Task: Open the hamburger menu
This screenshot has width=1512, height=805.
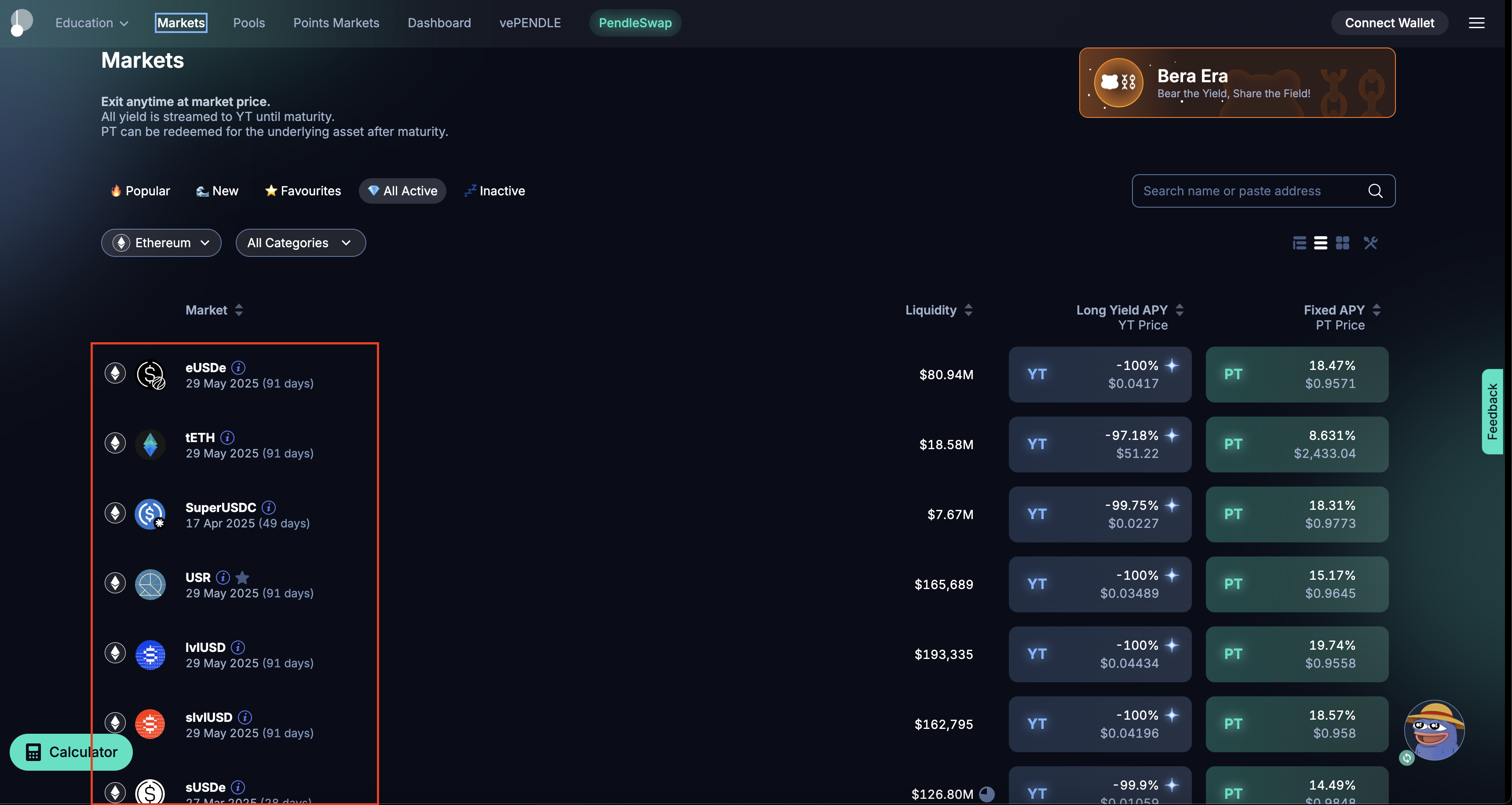Action: (x=1477, y=23)
